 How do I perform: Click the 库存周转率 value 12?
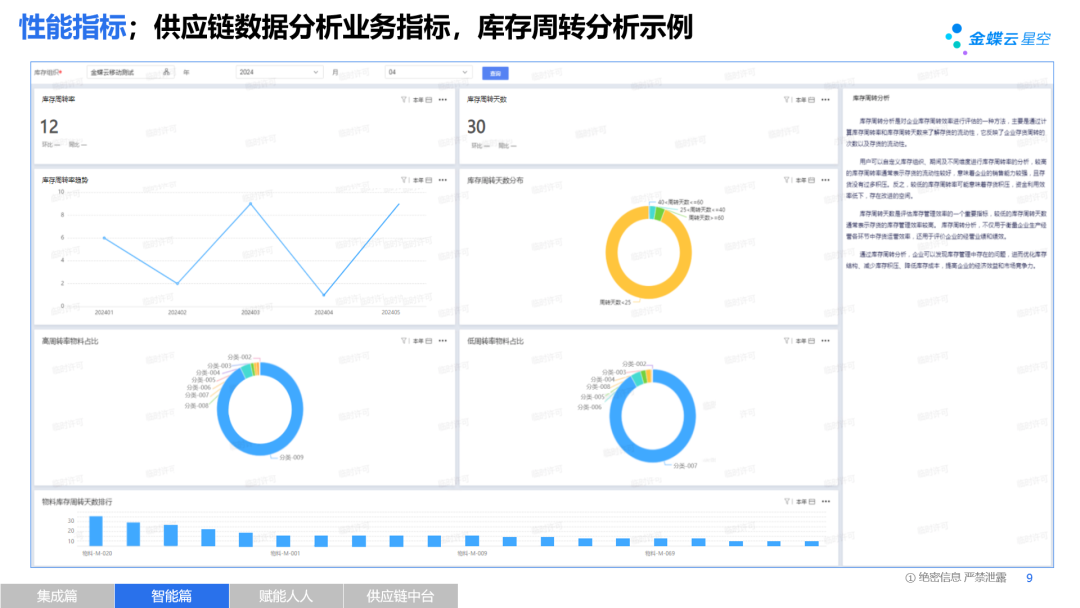click(x=49, y=127)
